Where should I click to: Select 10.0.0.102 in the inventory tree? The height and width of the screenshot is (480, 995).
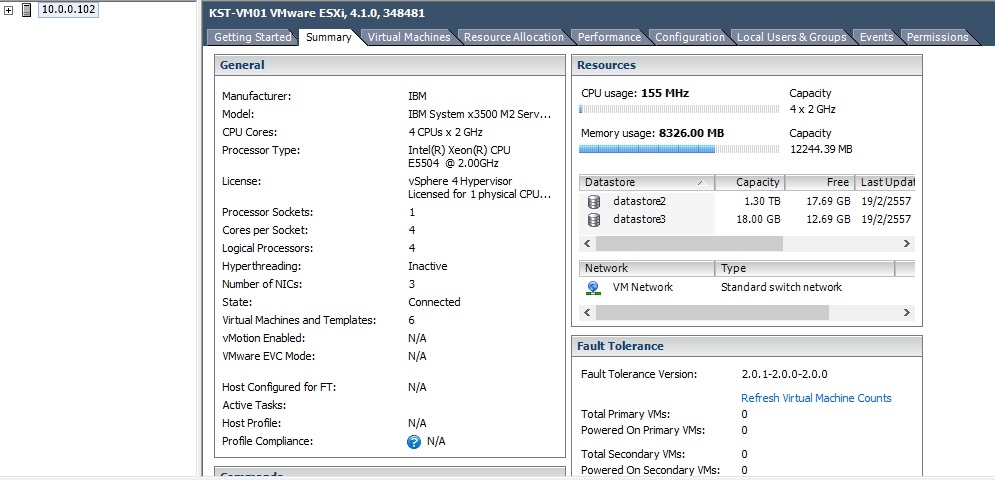(67, 10)
